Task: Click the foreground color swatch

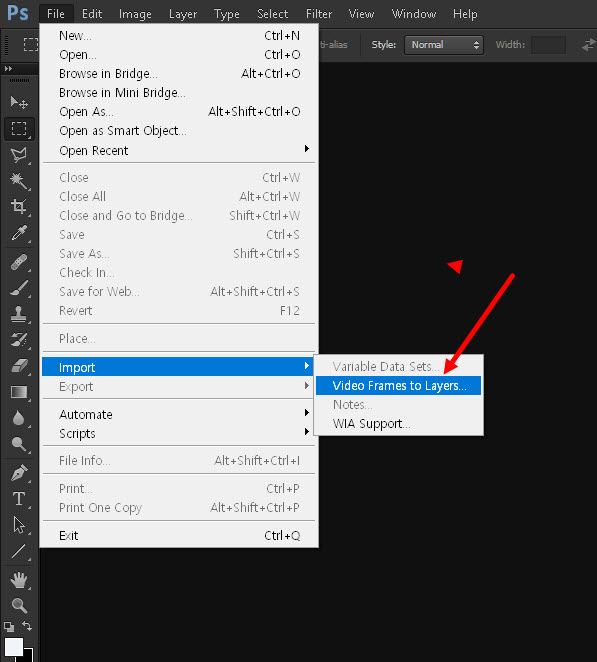Action: click(14, 646)
